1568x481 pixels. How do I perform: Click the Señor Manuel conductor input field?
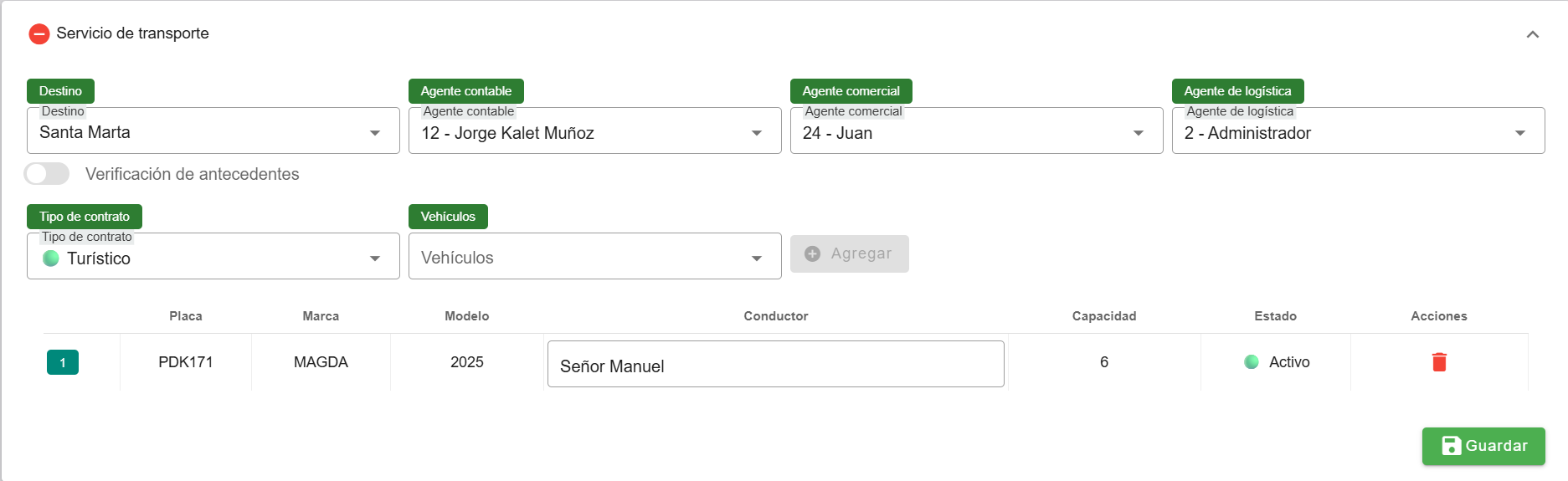click(x=775, y=365)
